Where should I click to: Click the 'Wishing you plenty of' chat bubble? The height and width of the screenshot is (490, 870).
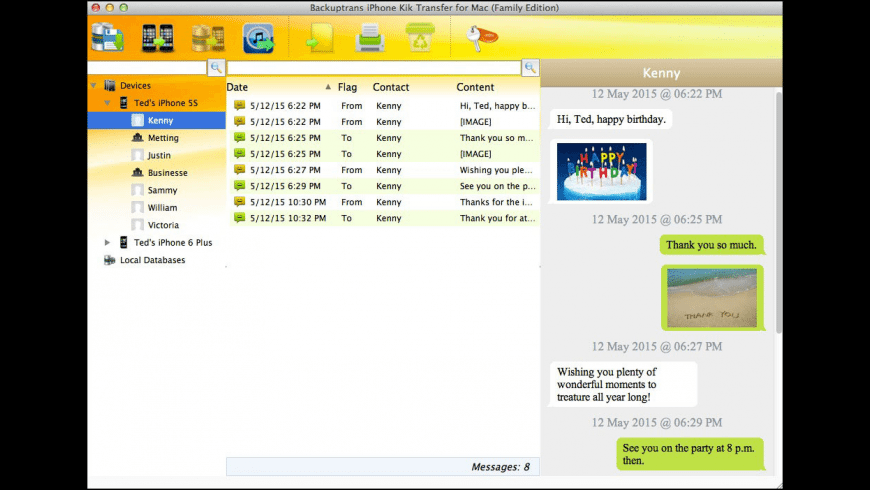(x=623, y=385)
